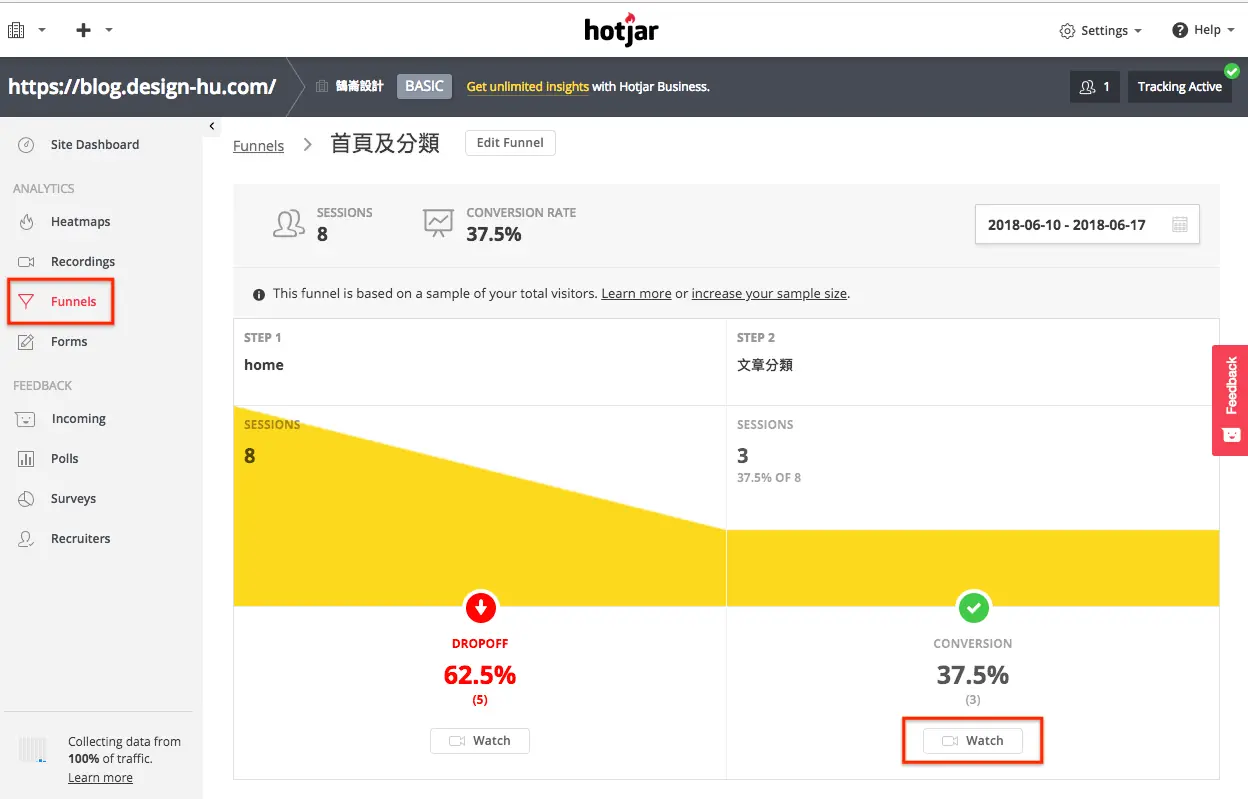Image resolution: width=1248 pixels, height=799 pixels.
Task: Click the step 2 '文章分類' label
Action: click(x=765, y=365)
